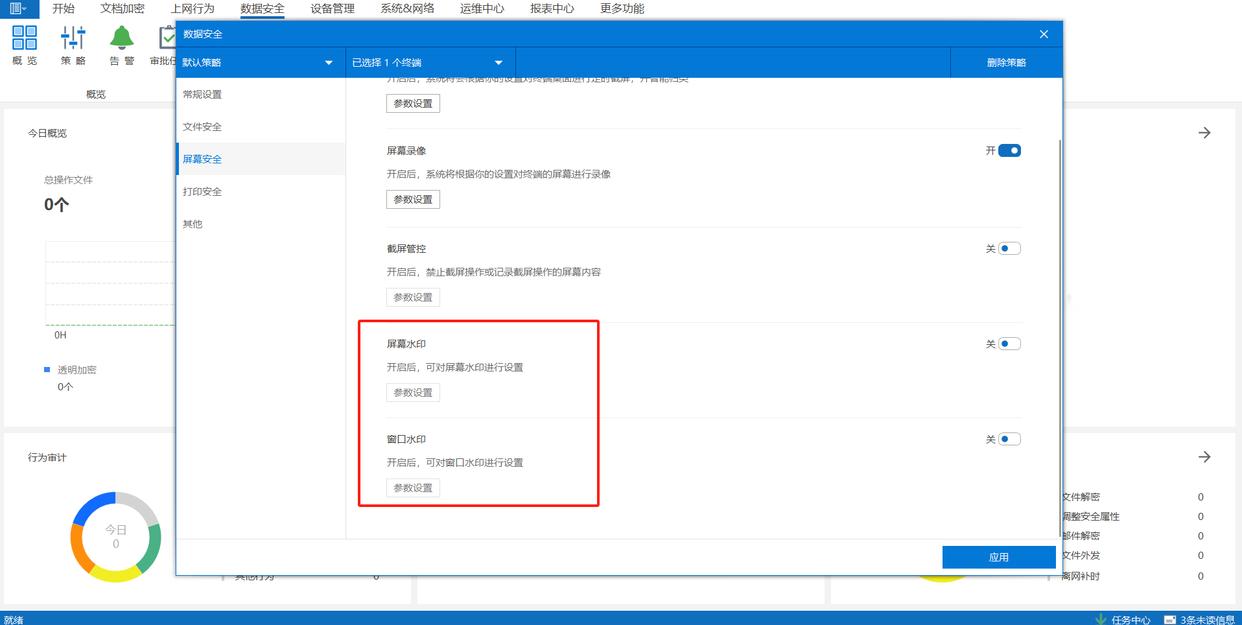
Task: Enable the 截屏管控 toggle
Action: [x=1009, y=249]
